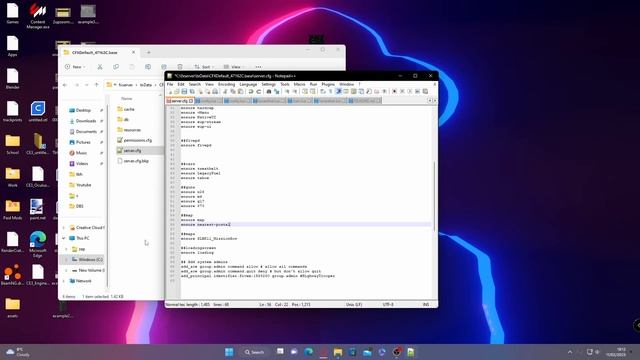Click the Cut icon in File Explorer toolbar

100,67
